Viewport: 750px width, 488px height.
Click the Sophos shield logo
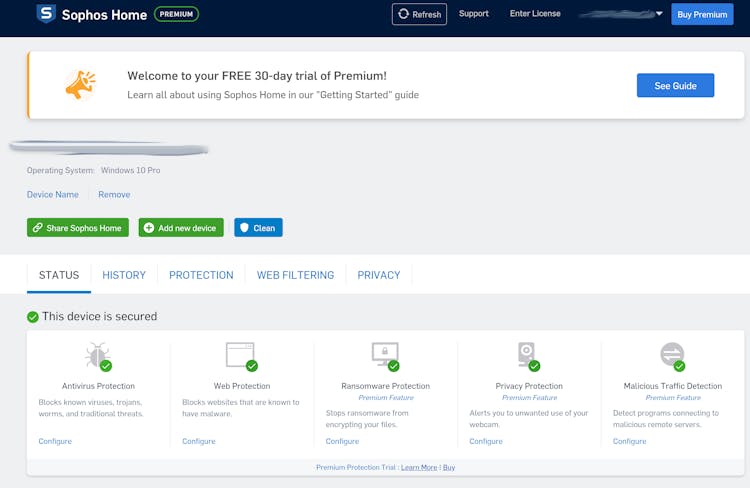coord(46,14)
